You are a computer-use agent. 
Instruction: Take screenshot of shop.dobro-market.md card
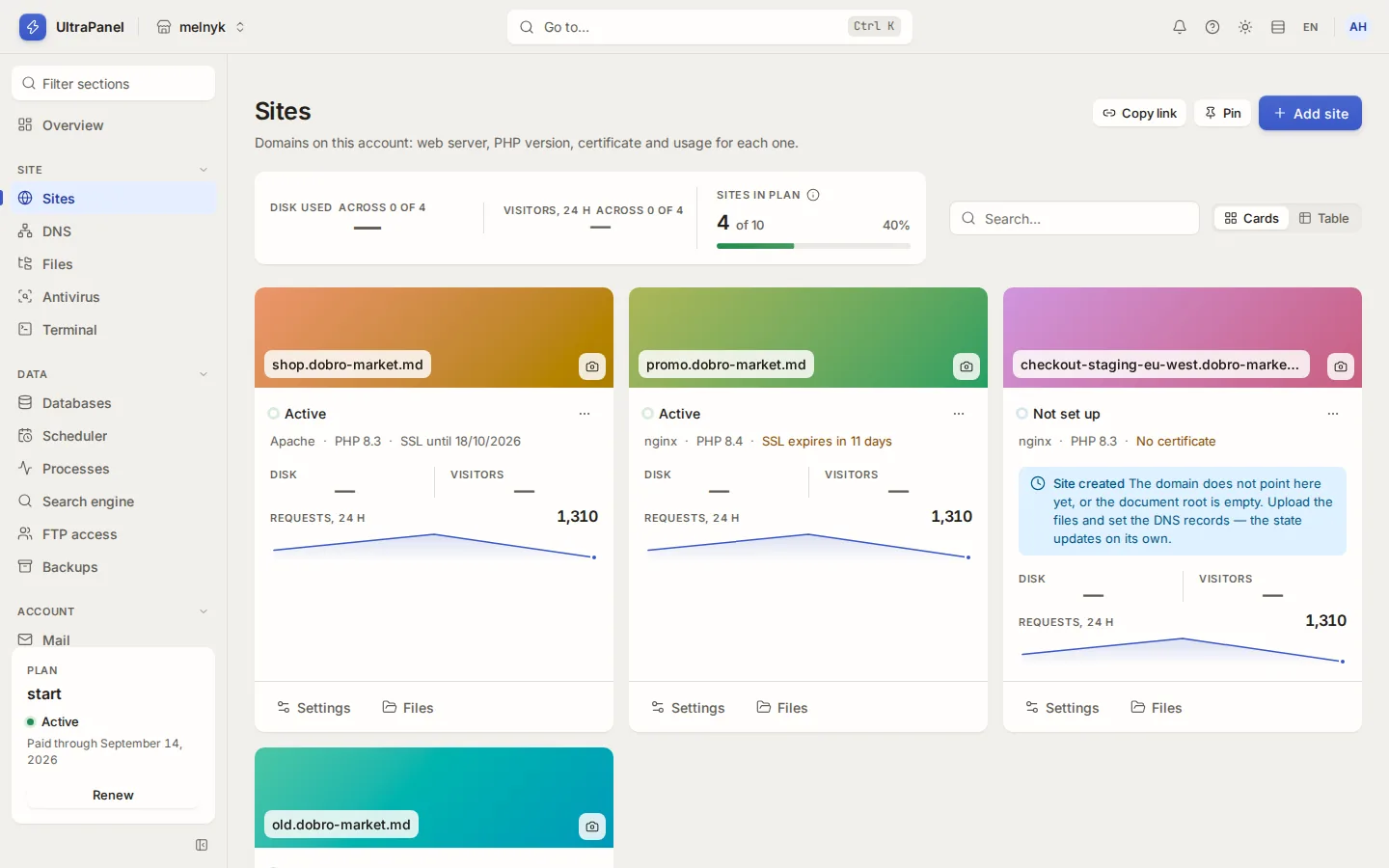[592, 366]
